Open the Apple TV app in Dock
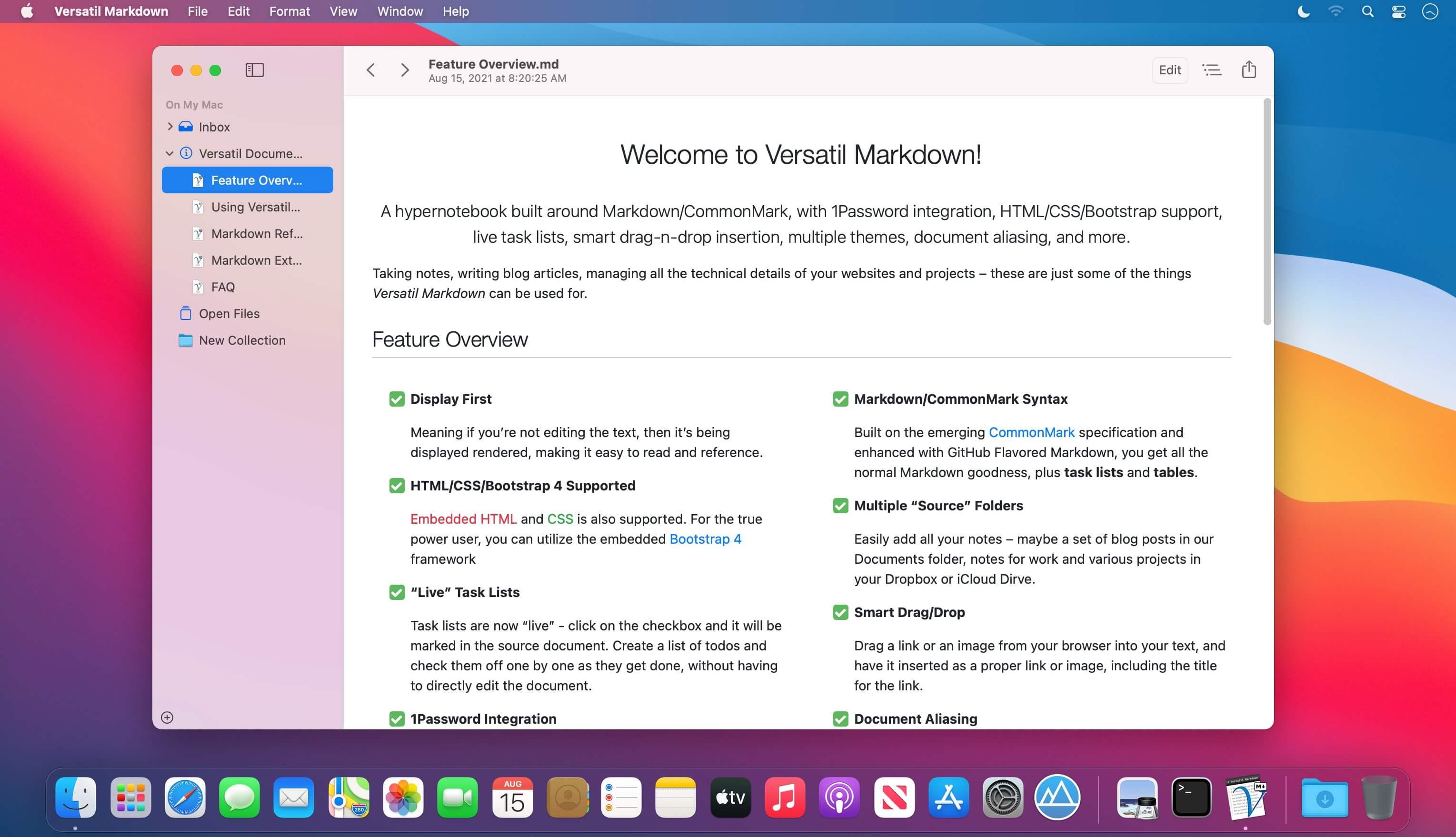Viewport: 1456px width, 837px height. pyautogui.click(x=730, y=797)
